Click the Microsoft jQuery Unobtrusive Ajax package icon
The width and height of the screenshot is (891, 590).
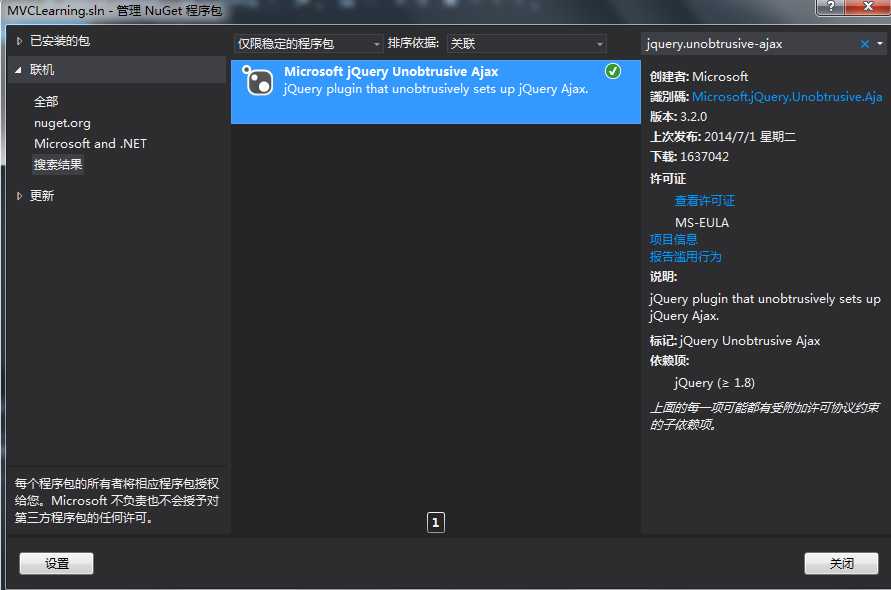click(258, 80)
